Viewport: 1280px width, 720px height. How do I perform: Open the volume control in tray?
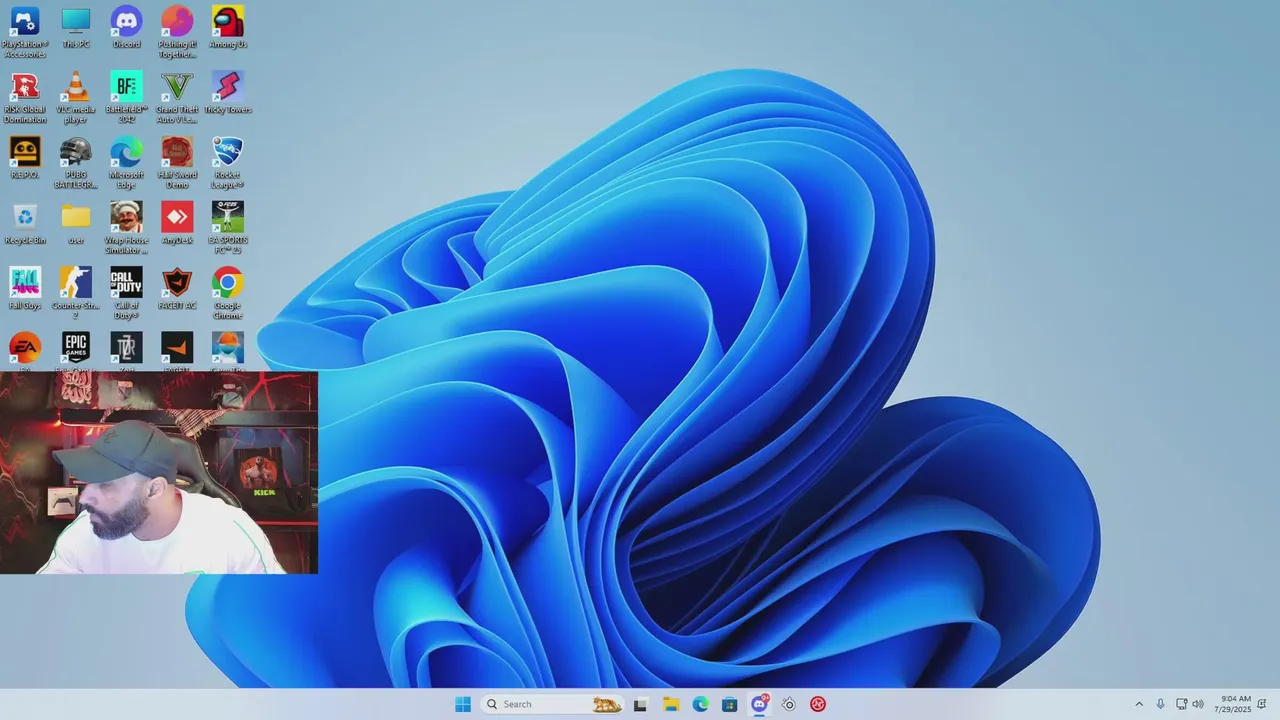click(1198, 704)
